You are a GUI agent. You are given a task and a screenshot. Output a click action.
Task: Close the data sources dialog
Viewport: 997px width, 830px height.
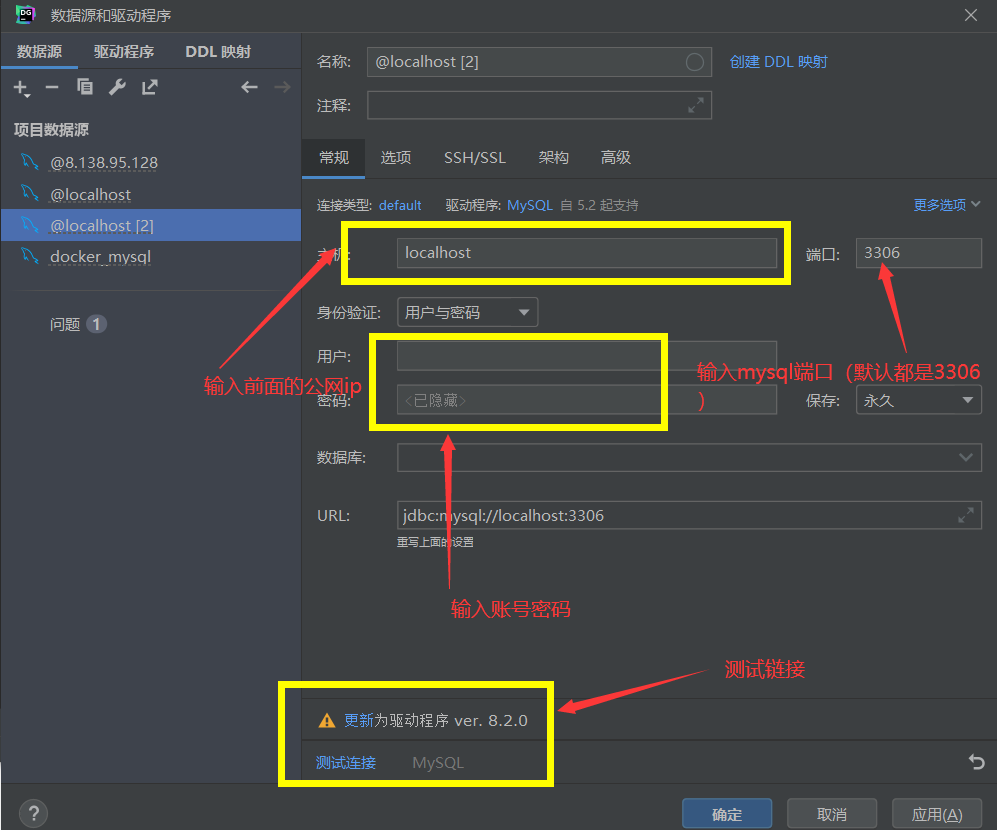coord(970,15)
